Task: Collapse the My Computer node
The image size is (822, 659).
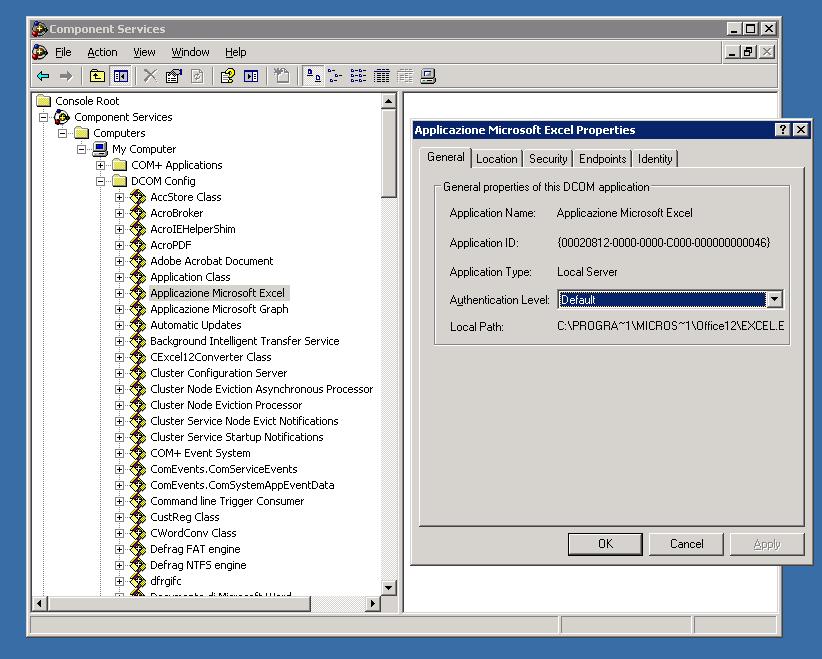Action: (x=81, y=149)
